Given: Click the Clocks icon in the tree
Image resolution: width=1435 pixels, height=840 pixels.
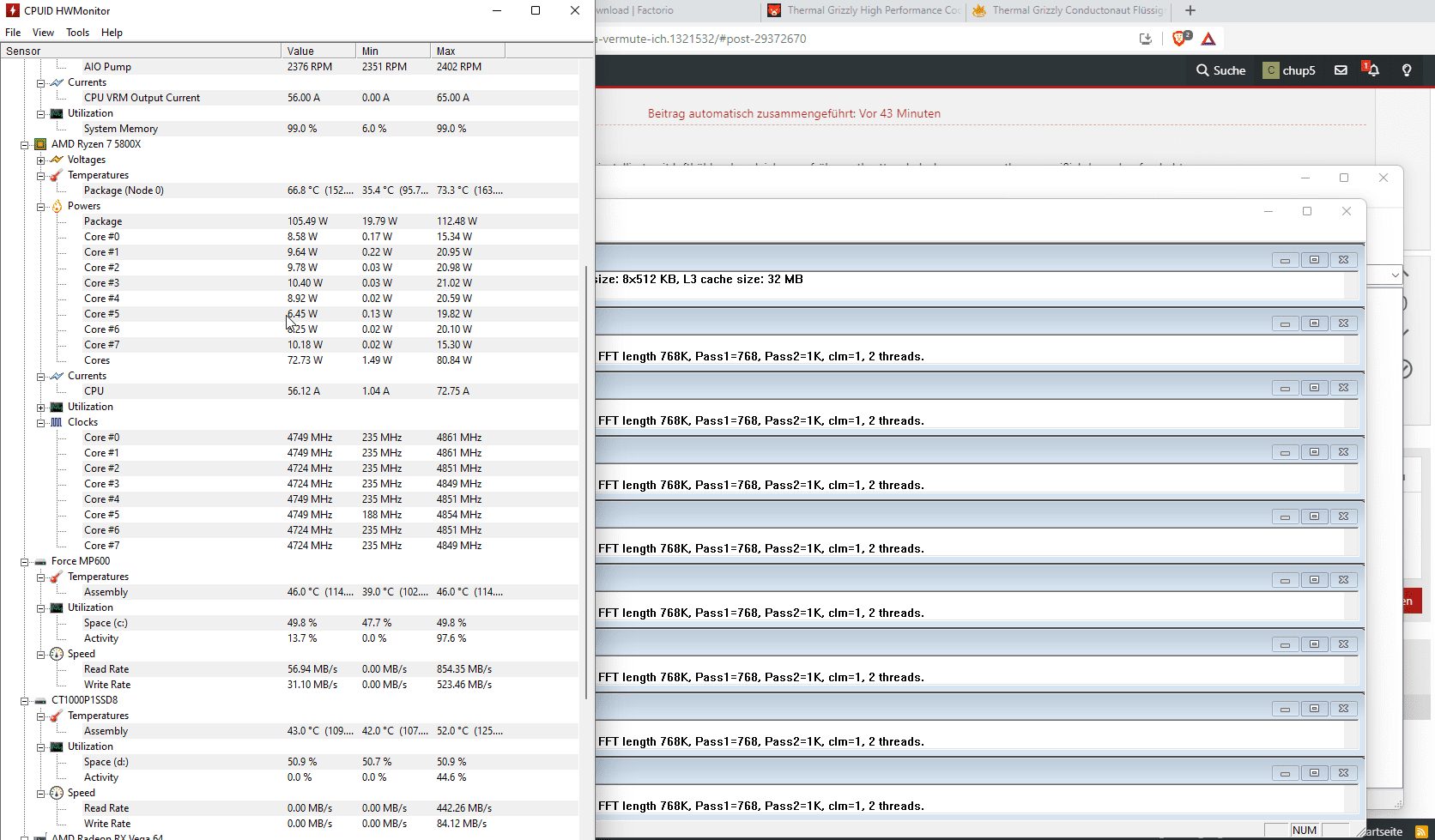Looking at the screenshot, I should [57, 422].
